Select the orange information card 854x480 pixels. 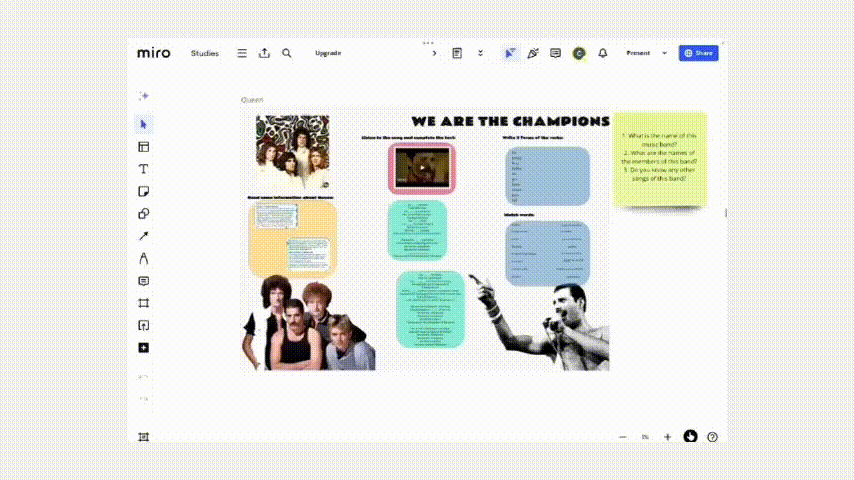[x=293, y=238]
